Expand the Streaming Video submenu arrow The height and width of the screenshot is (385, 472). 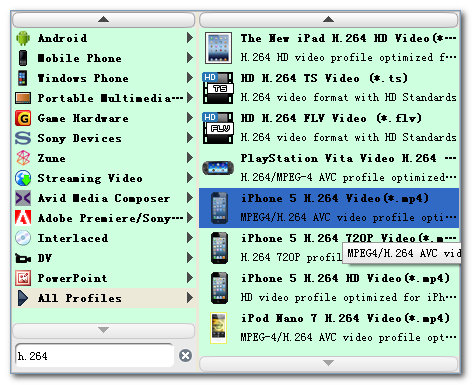[190, 178]
